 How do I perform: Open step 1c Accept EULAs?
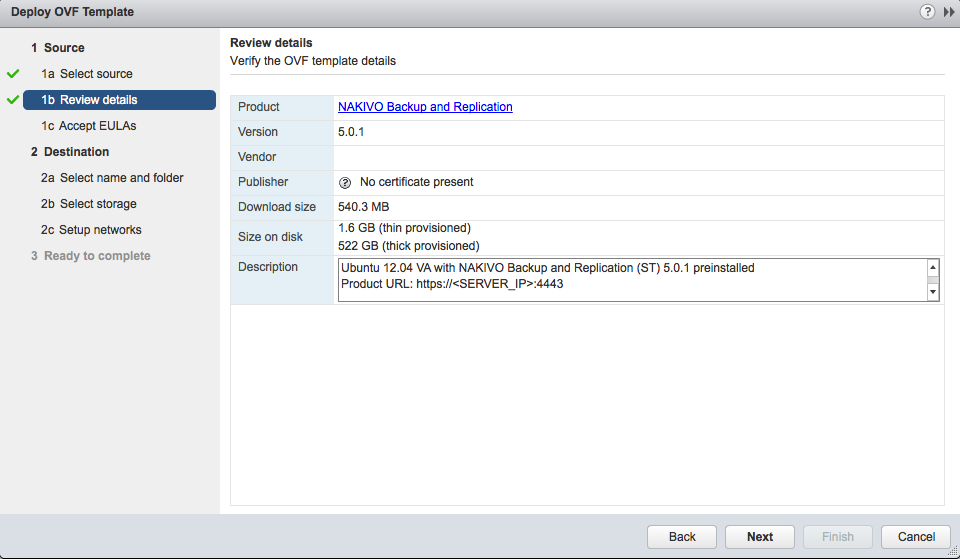[x=89, y=126]
